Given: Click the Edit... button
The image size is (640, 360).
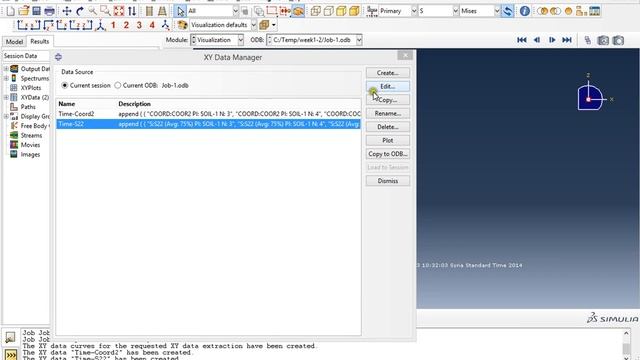Looking at the screenshot, I should point(388,86).
